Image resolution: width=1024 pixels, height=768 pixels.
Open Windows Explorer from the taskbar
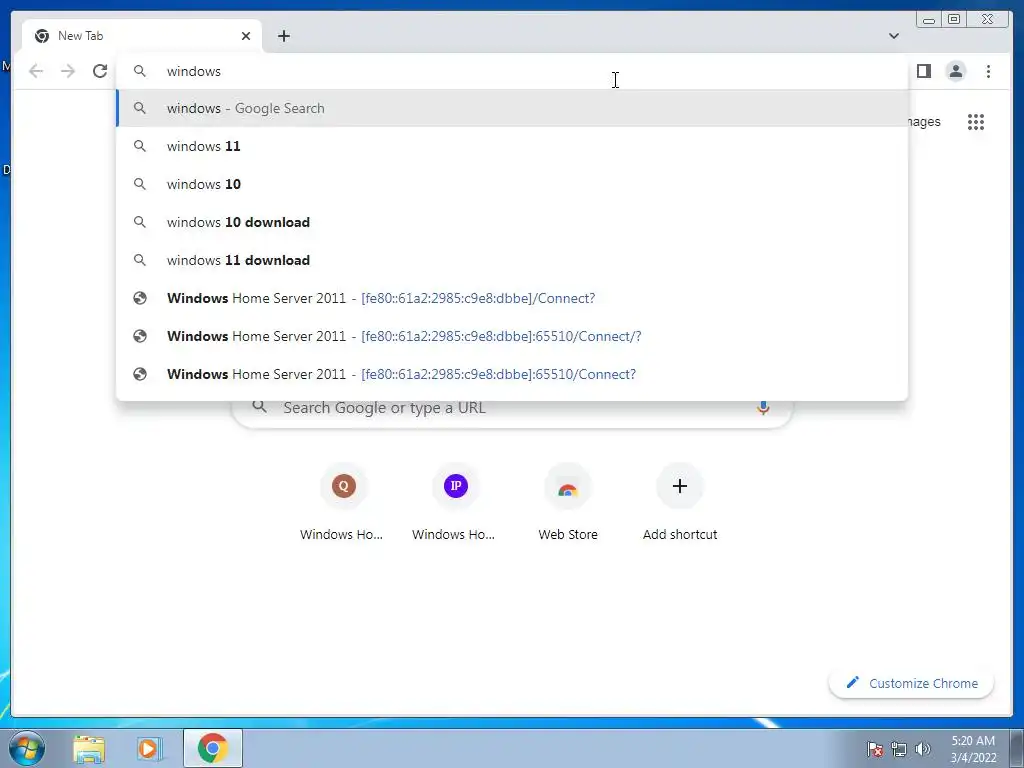[x=89, y=748]
